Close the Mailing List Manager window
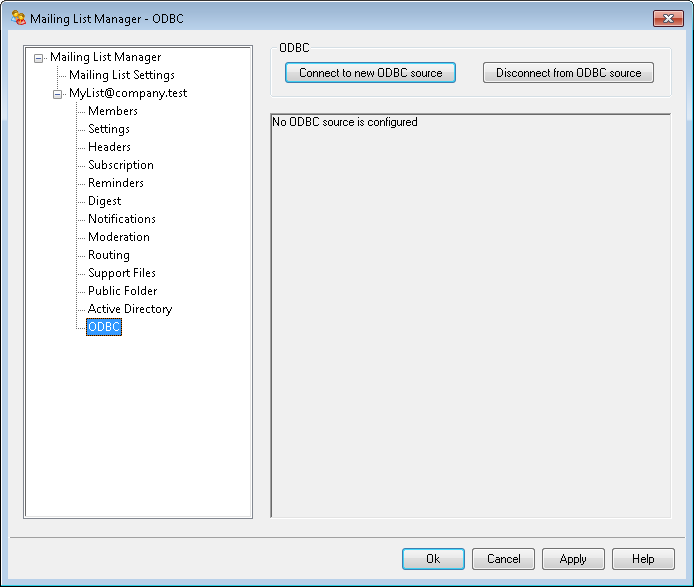Viewport: 694px width, 587px height. tap(667, 18)
